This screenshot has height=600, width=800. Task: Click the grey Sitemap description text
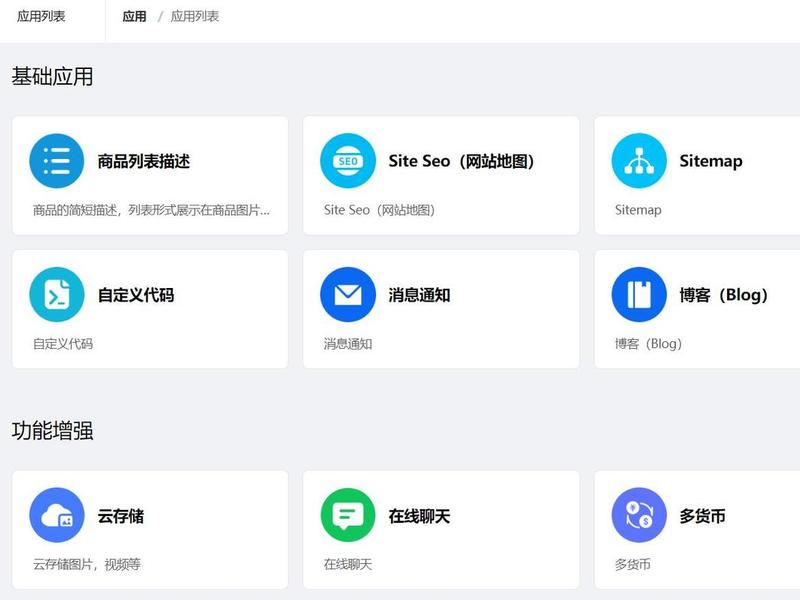(638, 210)
